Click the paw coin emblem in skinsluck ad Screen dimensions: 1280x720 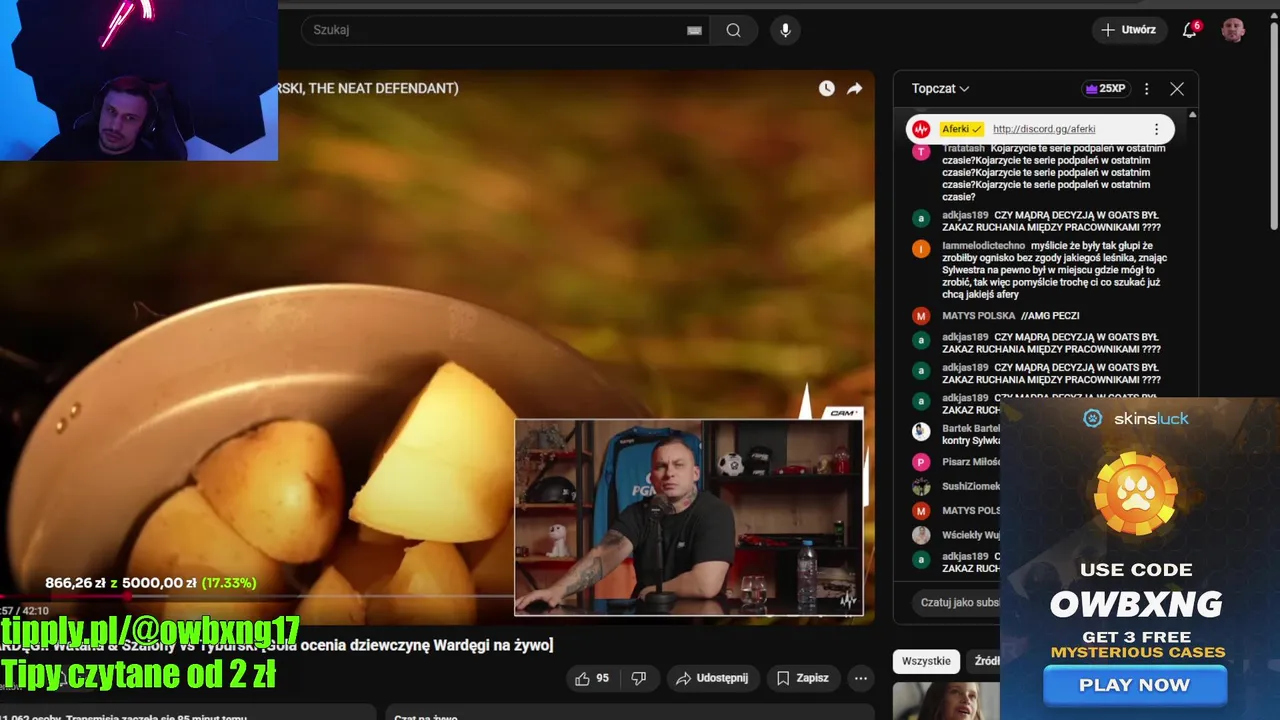(x=1136, y=493)
